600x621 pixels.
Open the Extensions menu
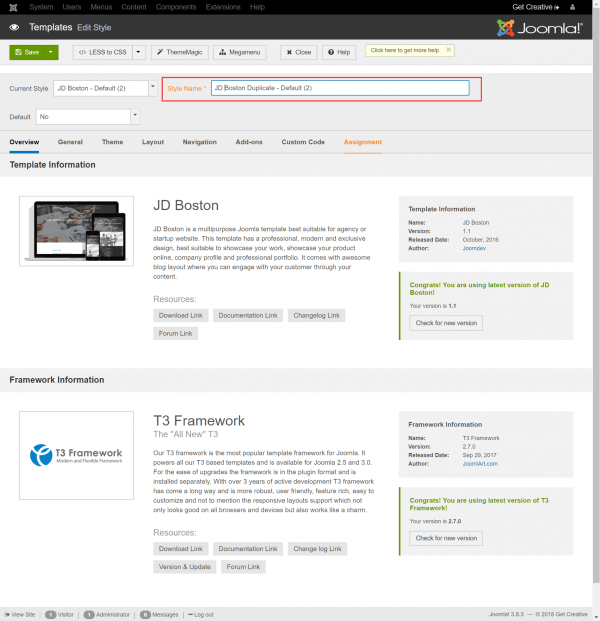pos(223,7)
